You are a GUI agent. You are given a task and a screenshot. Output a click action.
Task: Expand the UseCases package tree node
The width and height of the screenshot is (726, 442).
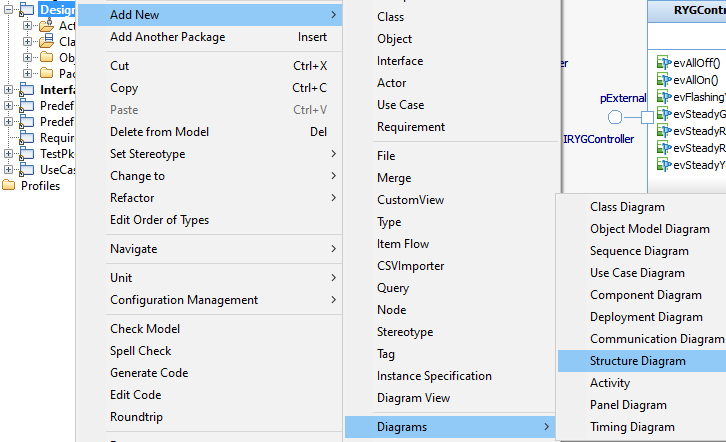9,170
